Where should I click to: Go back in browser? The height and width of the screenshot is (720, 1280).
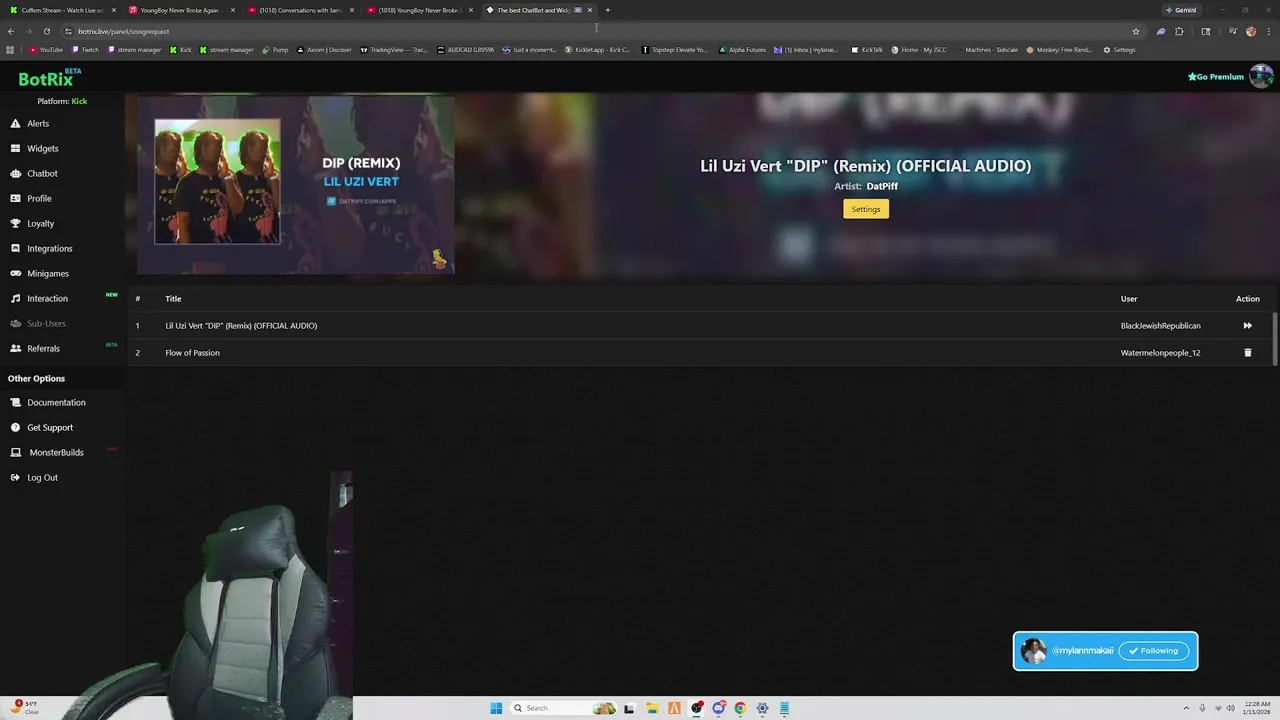(10, 31)
